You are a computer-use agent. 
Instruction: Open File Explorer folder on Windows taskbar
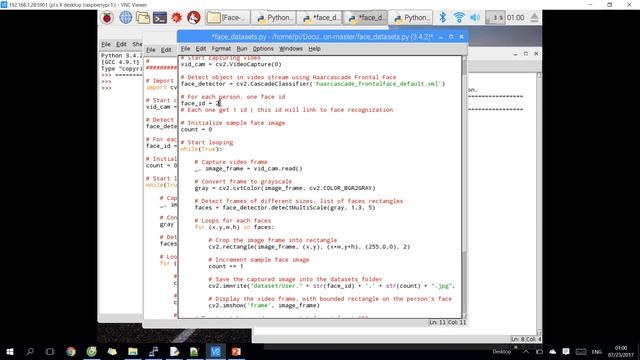click(133, 351)
